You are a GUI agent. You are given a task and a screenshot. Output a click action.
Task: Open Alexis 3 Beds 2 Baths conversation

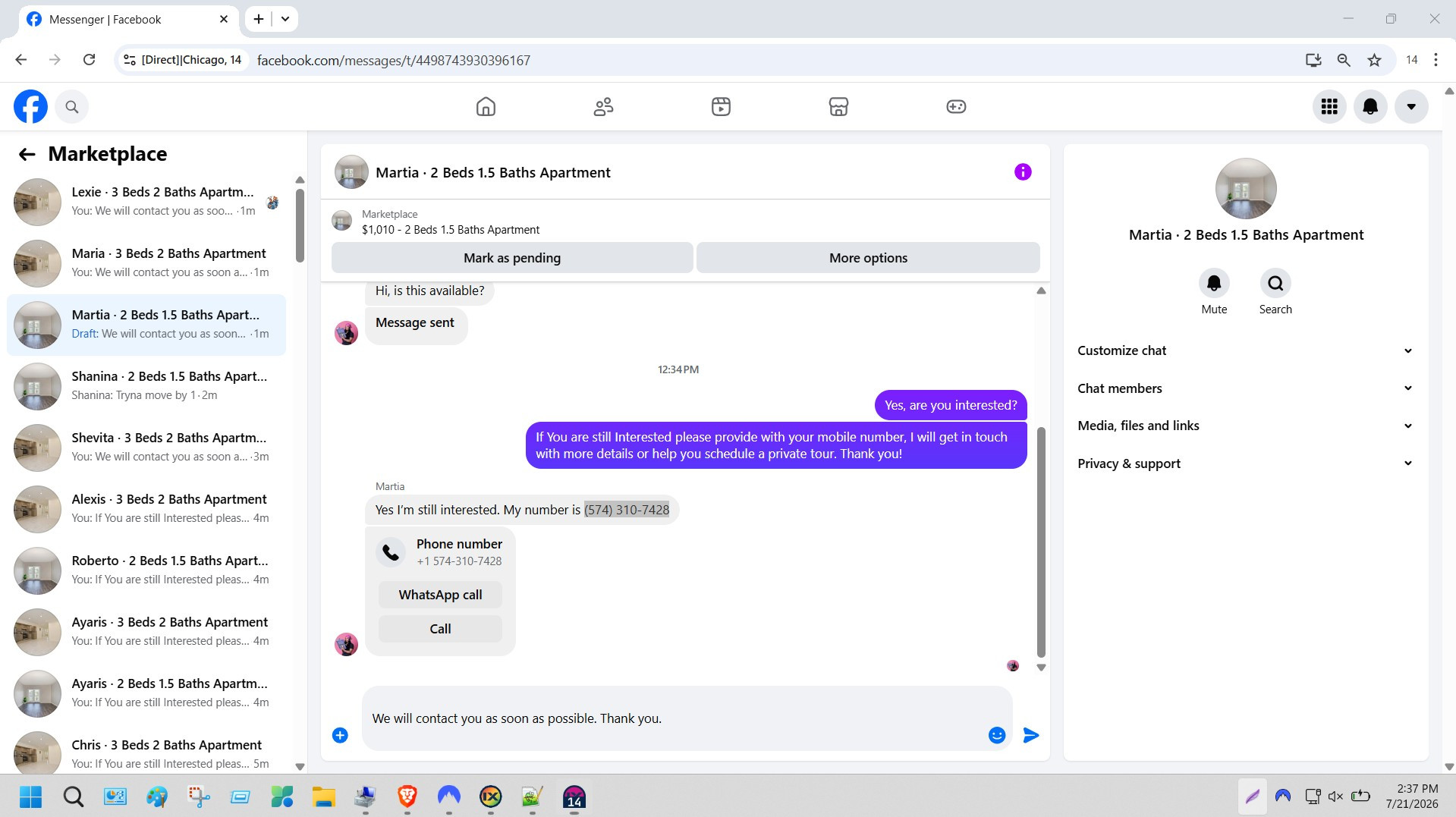click(146, 509)
